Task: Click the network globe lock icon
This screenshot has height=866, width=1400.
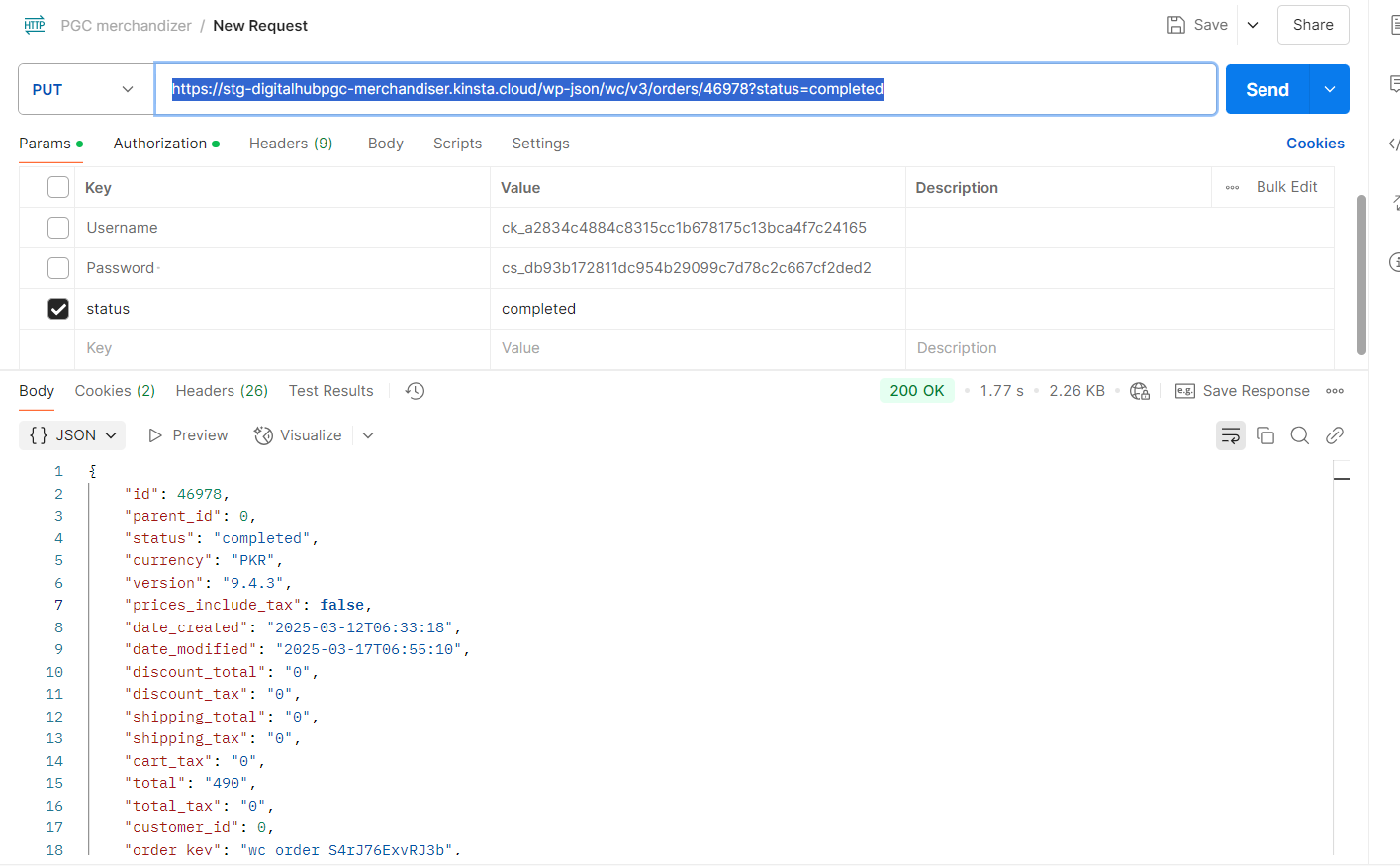Action: click(1140, 391)
